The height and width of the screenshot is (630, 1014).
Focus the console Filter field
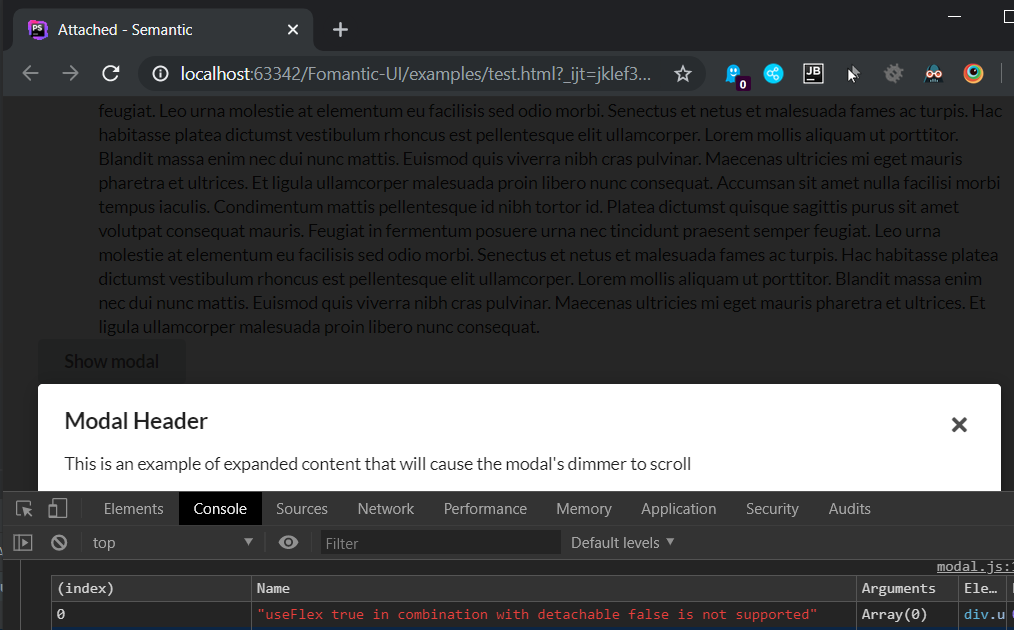(x=440, y=543)
